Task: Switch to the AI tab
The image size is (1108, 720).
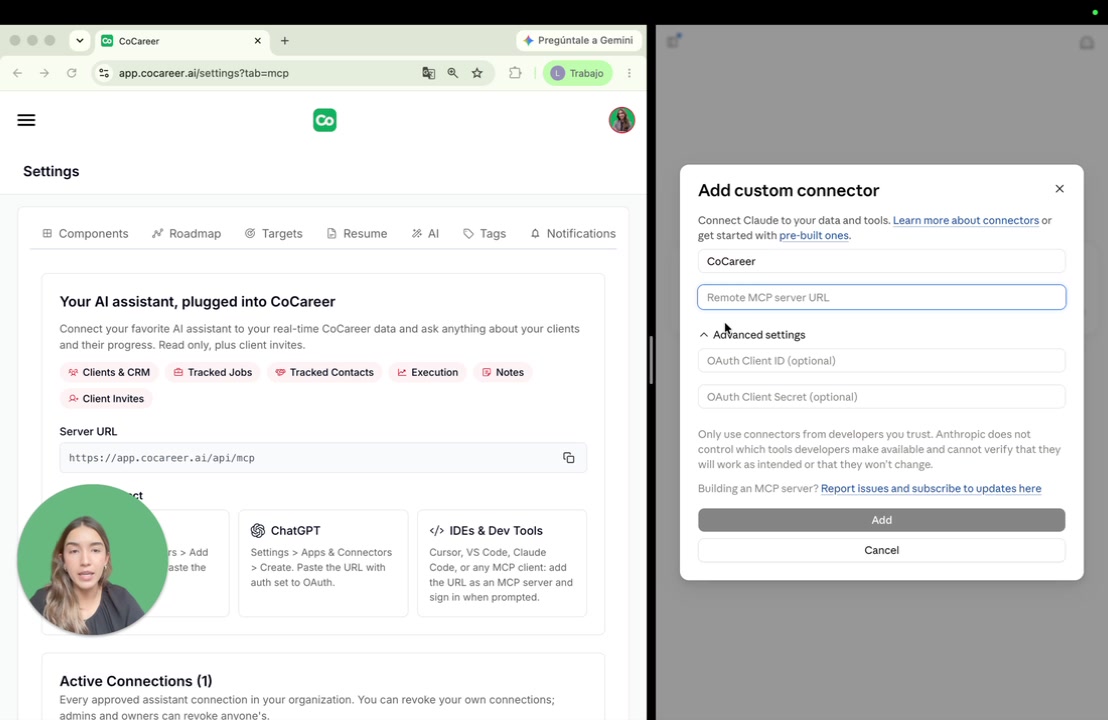Action: point(425,233)
